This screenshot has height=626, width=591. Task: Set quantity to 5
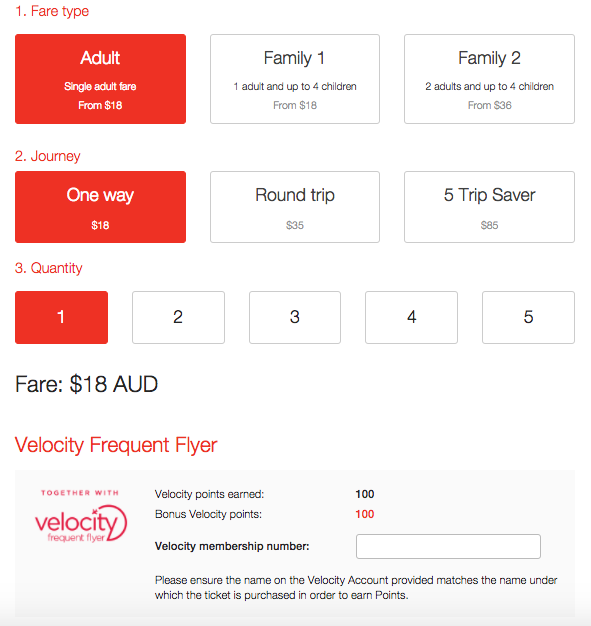pos(528,317)
